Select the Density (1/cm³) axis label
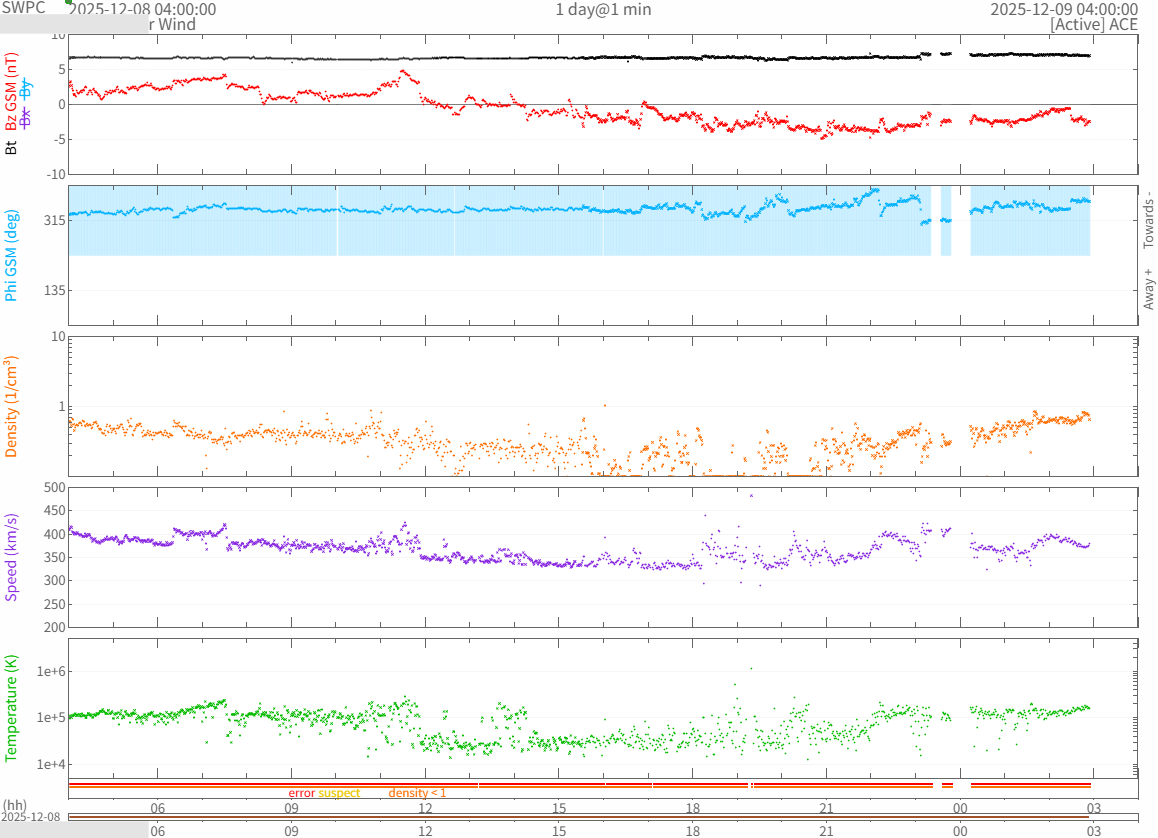The height and width of the screenshot is (838, 1158). point(11,407)
